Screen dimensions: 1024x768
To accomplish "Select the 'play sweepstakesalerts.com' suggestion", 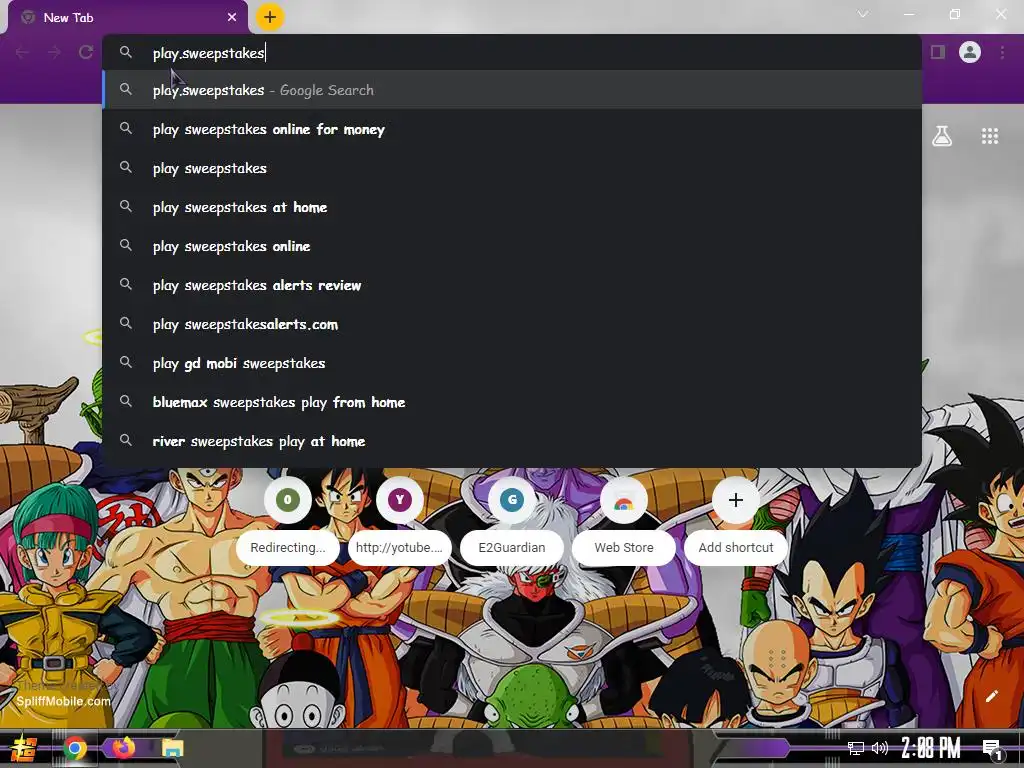I will (512, 324).
